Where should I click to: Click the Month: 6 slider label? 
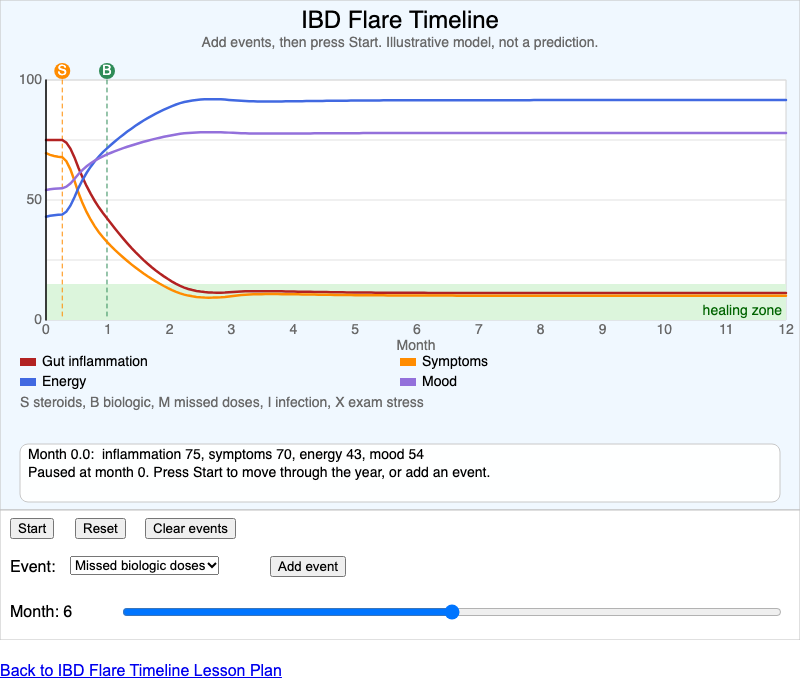pos(41,611)
